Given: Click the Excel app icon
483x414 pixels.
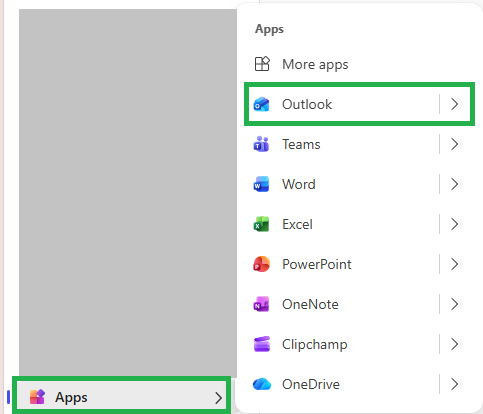Looking at the screenshot, I should pos(262,224).
